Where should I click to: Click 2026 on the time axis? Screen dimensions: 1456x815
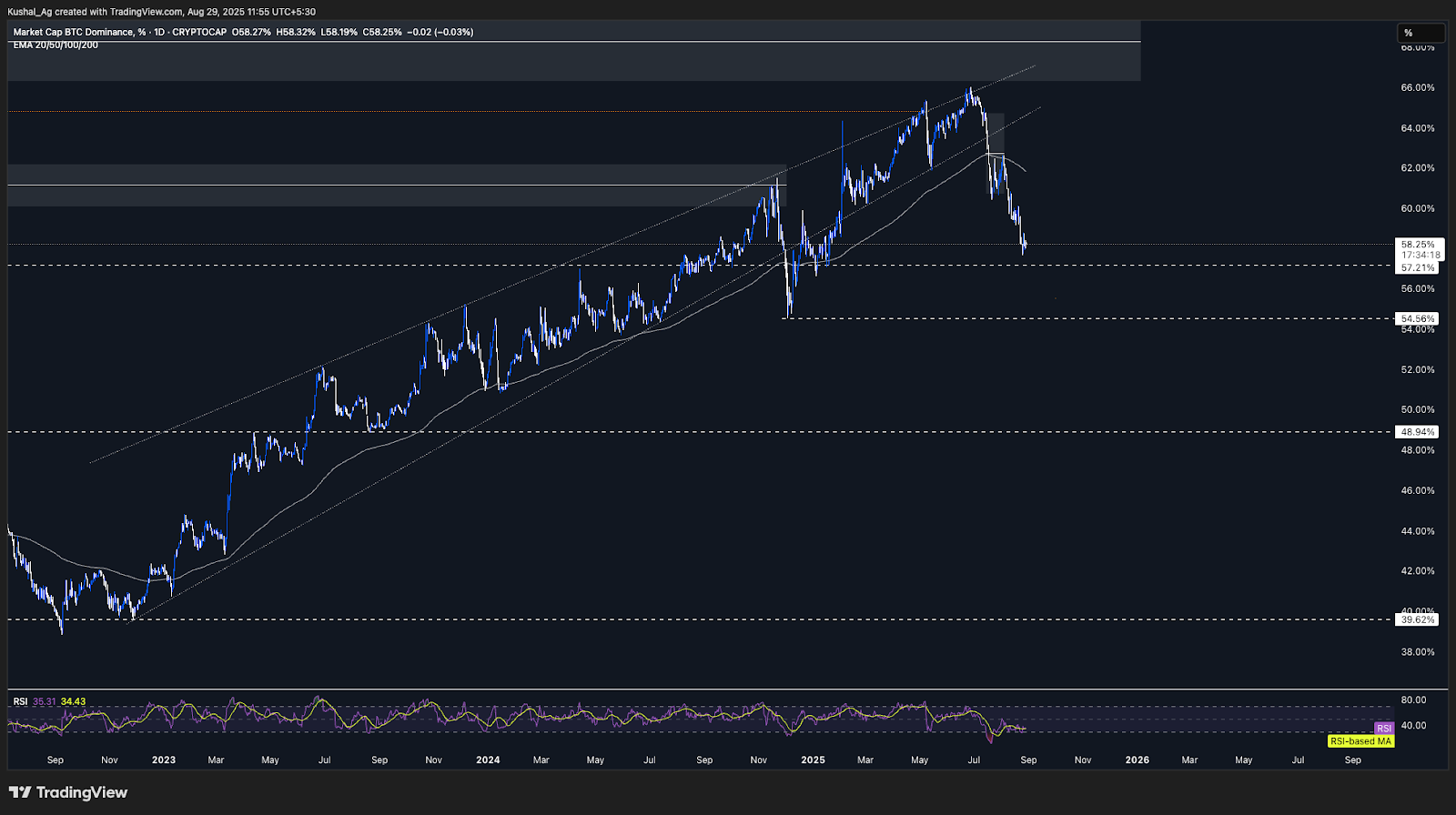click(1137, 760)
